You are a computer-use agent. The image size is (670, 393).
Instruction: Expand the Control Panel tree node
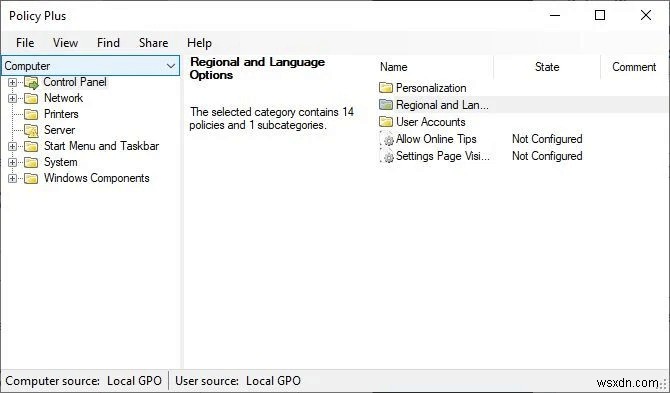(x=12, y=82)
